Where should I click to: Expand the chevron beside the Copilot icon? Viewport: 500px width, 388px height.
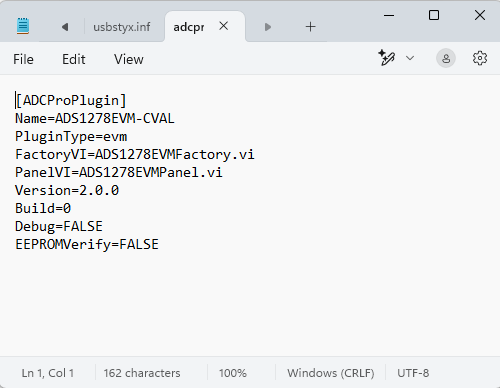coord(410,58)
